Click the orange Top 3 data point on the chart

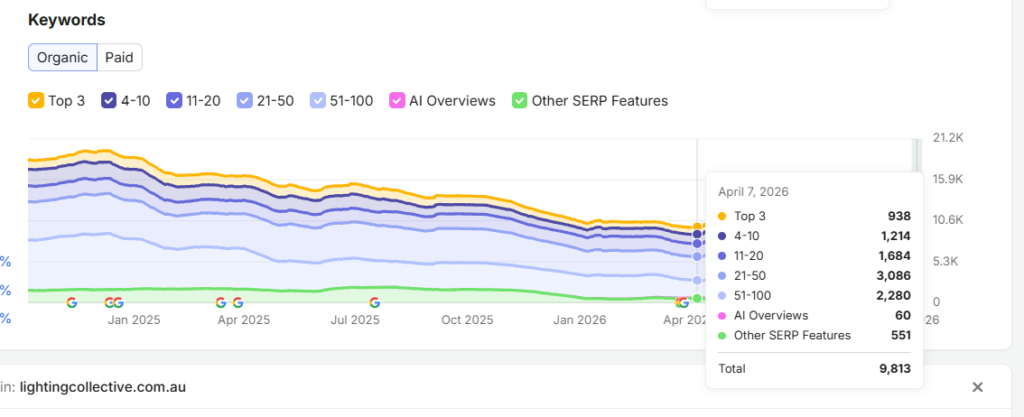tap(697, 227)
